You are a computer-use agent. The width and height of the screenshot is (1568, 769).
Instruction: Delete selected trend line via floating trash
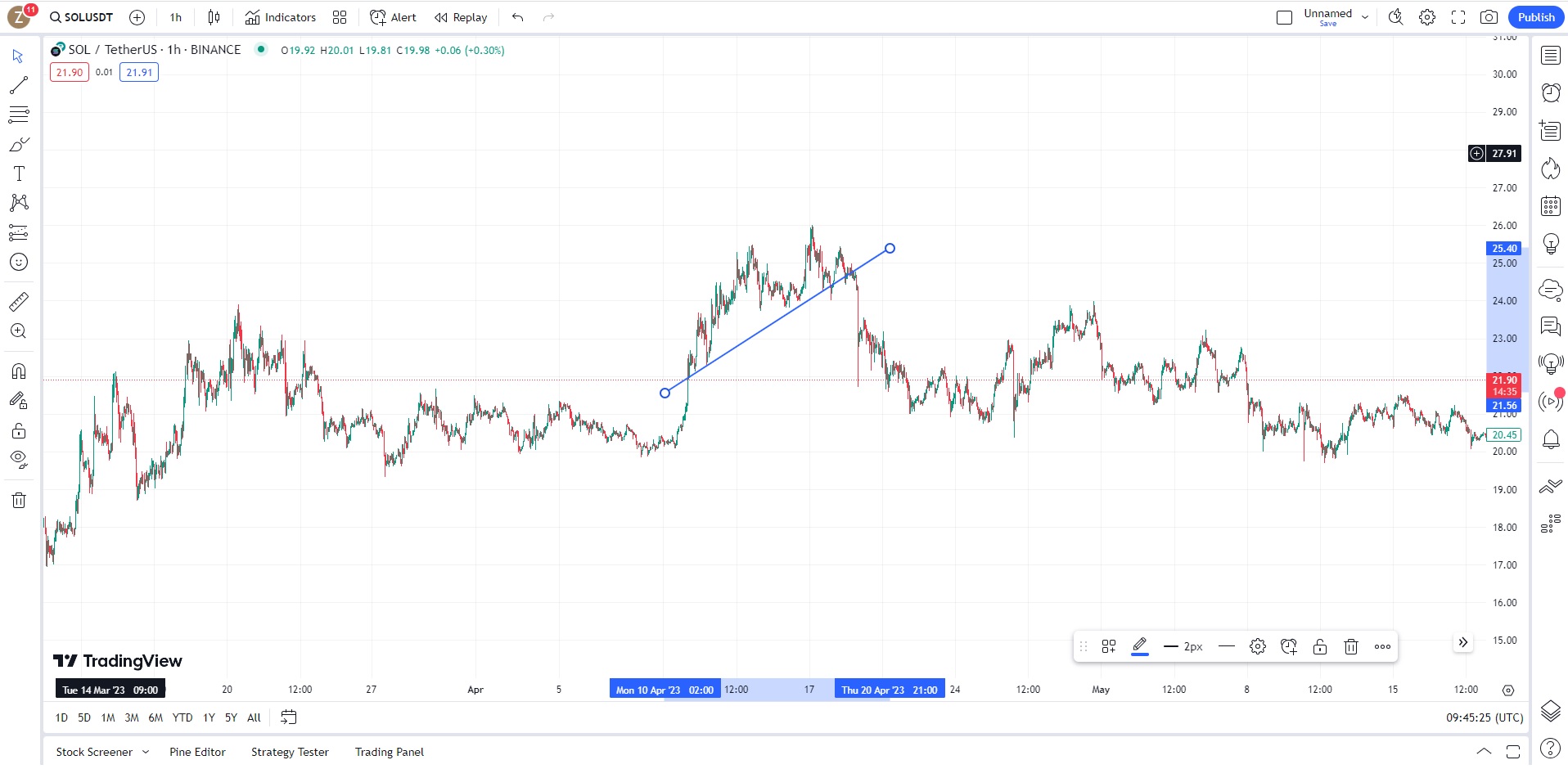pyautogui.click(x=1351, y=646)
